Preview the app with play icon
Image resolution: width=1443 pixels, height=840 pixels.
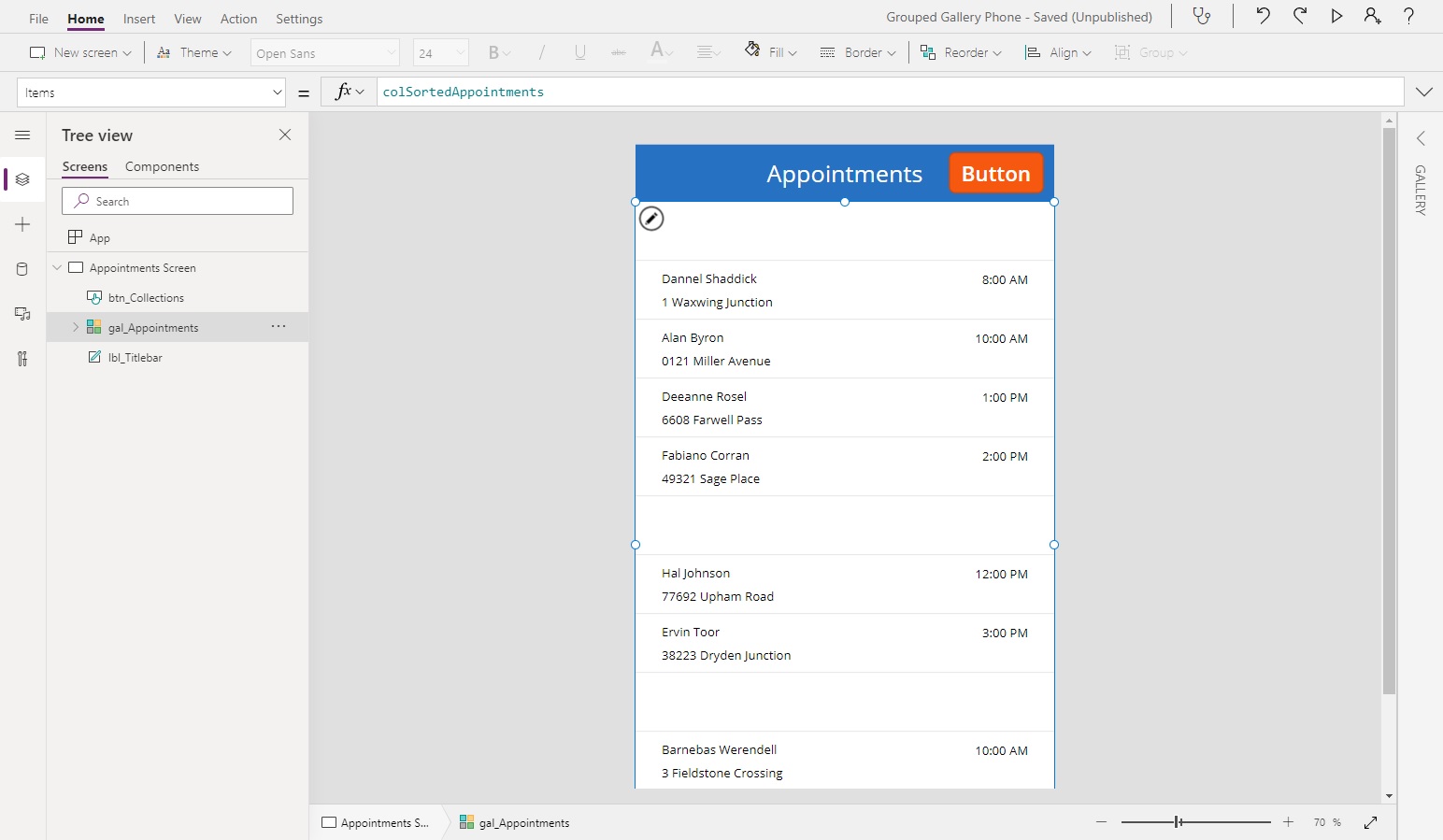(1336, 16)
